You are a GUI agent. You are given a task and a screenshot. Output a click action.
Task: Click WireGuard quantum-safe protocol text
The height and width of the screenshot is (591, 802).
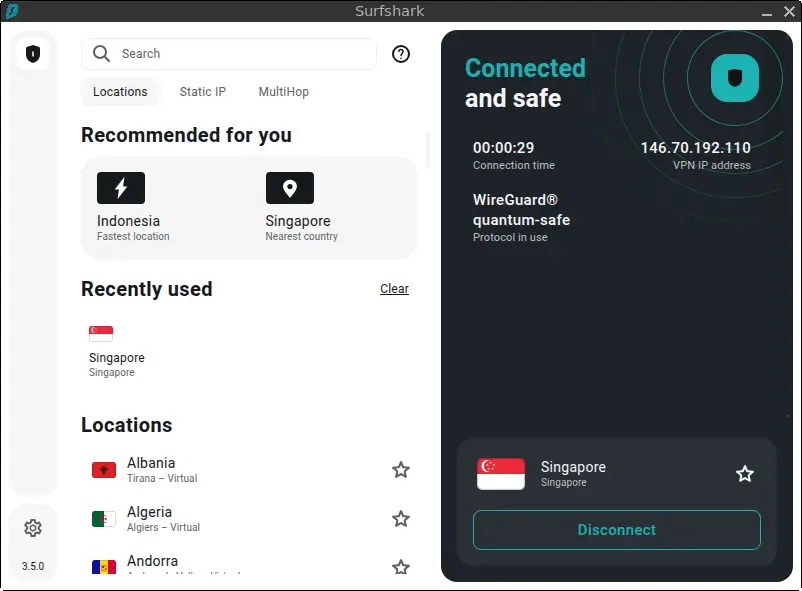521,210
